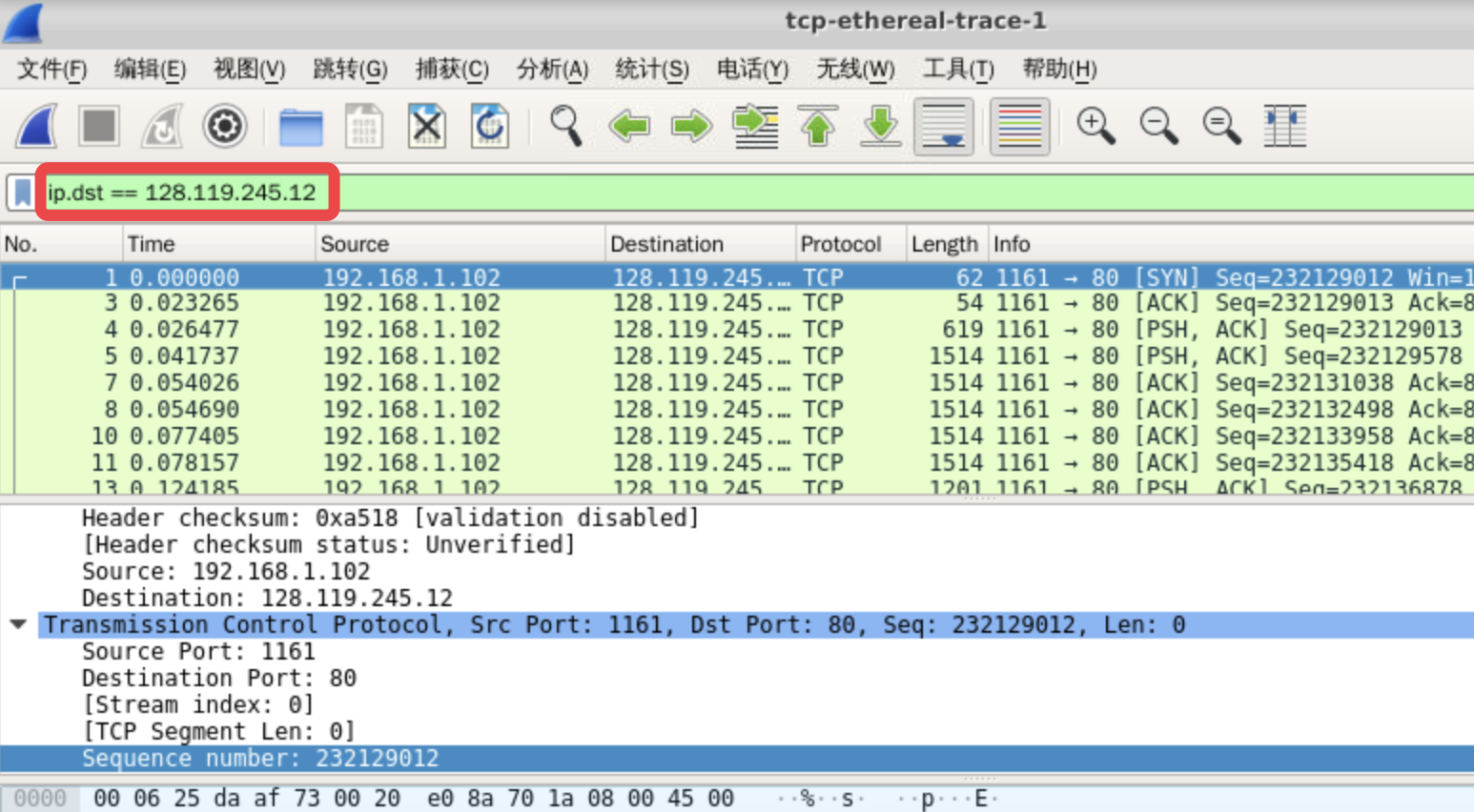Open a capture file folder icon
The image size is (1474, 812).
[x=300, y=126]
